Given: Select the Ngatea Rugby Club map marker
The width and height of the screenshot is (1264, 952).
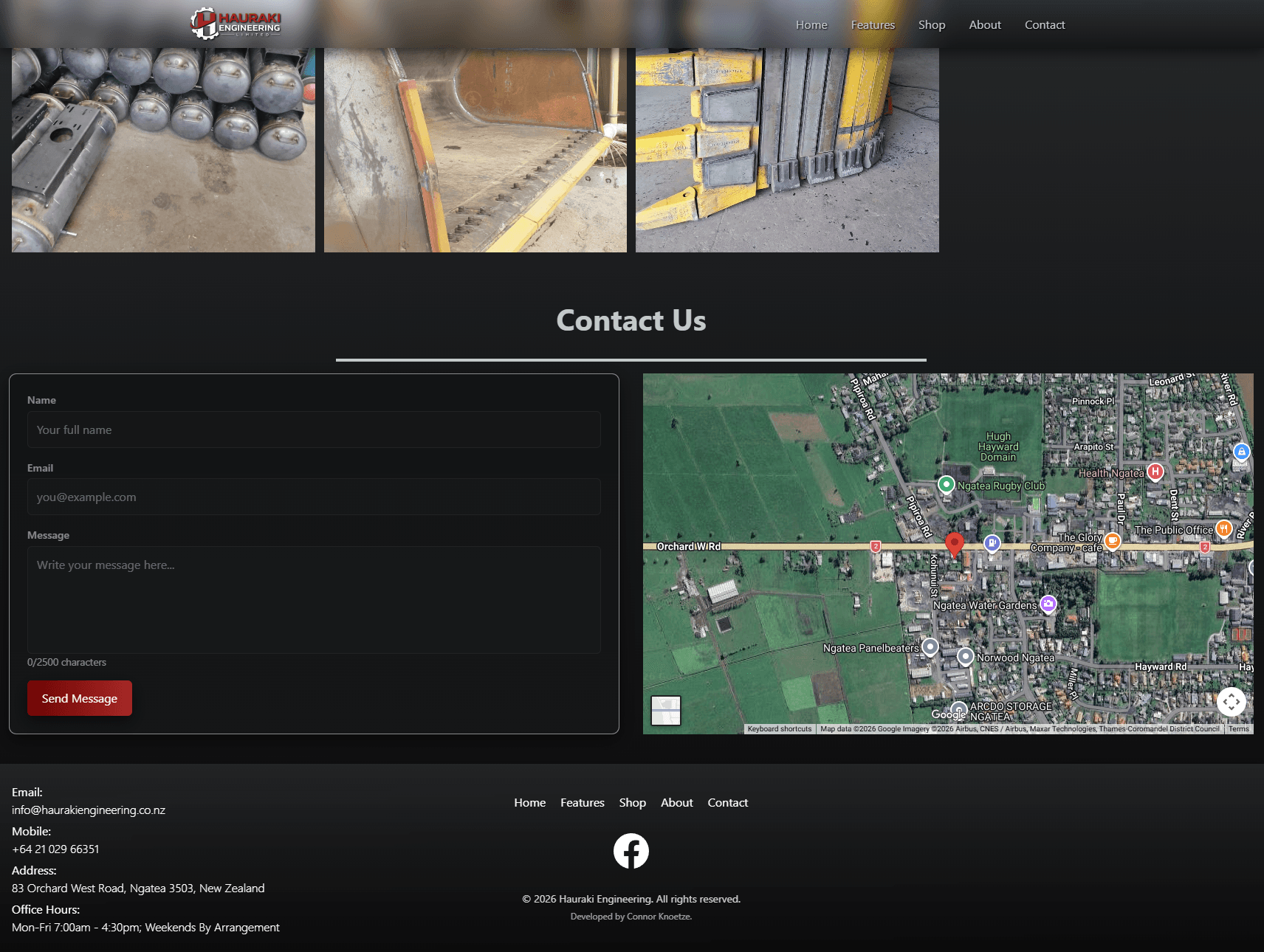Looking at the screenshot, I should tap(947, 484).
